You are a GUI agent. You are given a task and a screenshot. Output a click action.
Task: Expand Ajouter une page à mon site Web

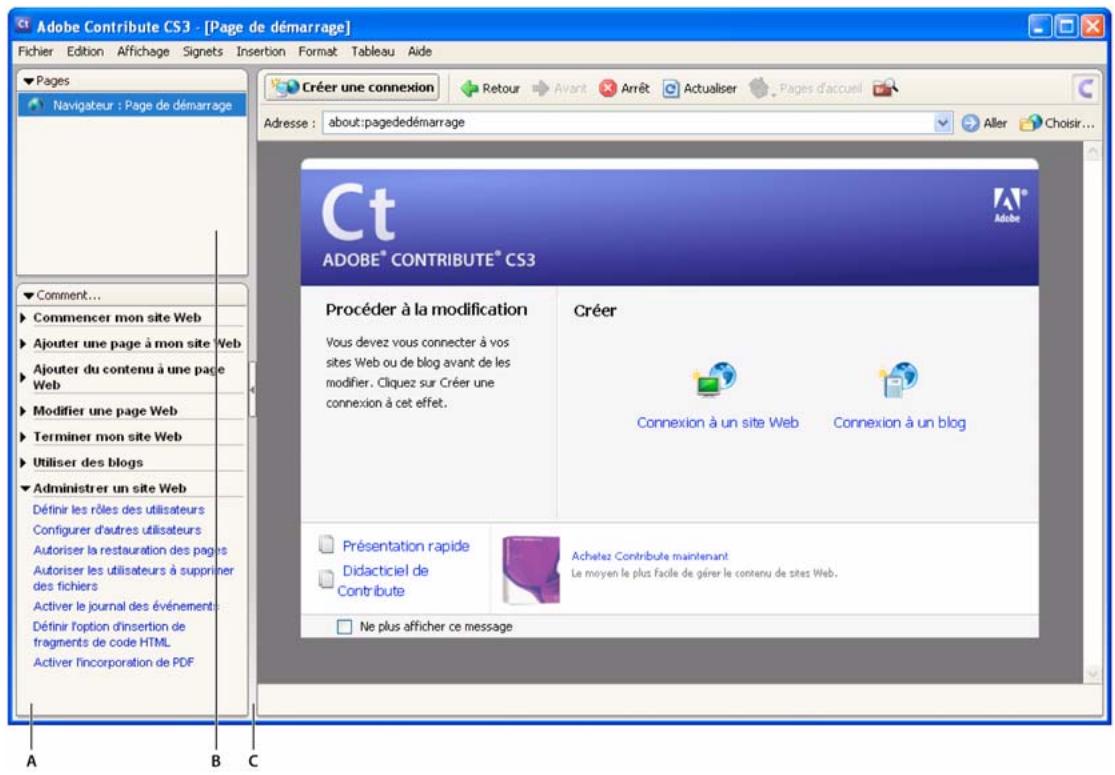point(23,343)
